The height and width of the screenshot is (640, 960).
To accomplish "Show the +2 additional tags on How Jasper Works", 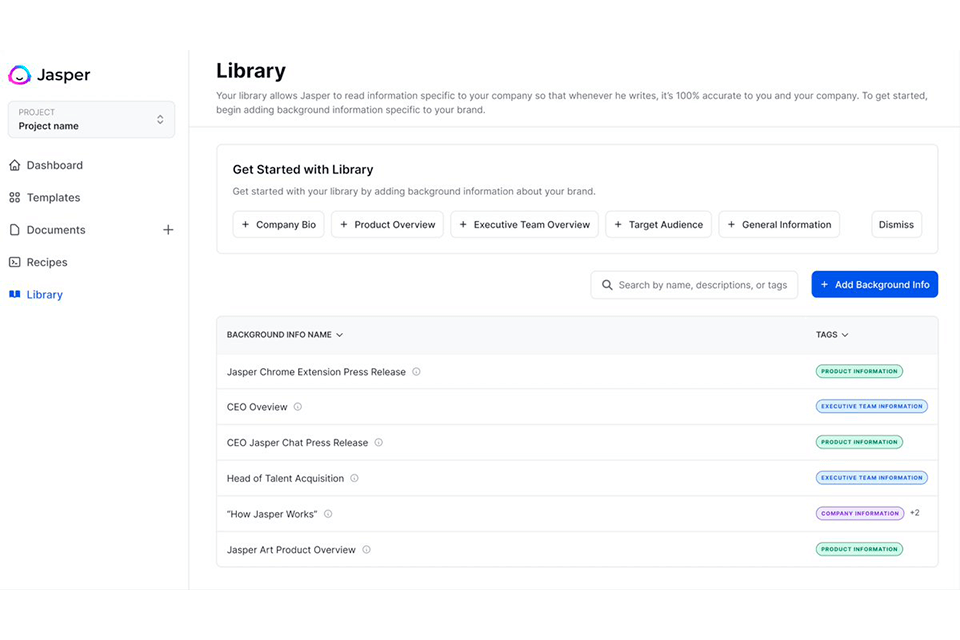I will pos(915,513).
